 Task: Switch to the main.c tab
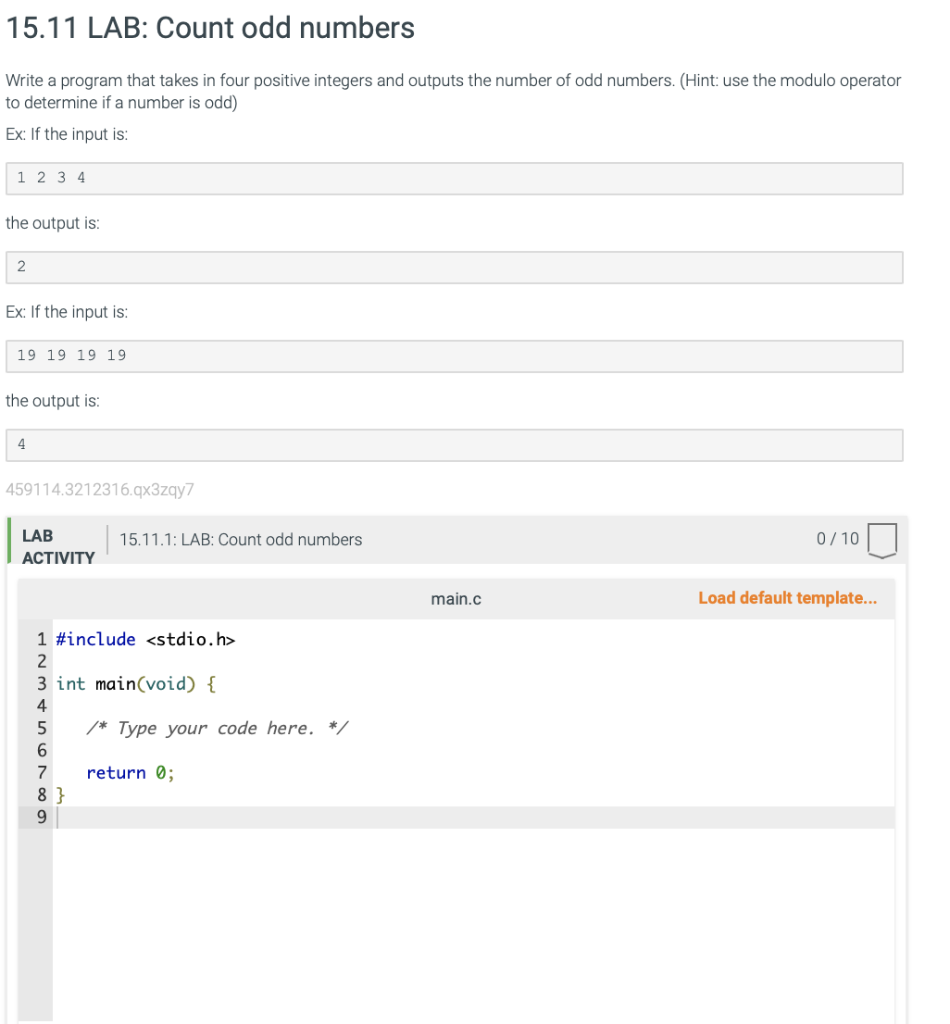[x=456, y=598]
